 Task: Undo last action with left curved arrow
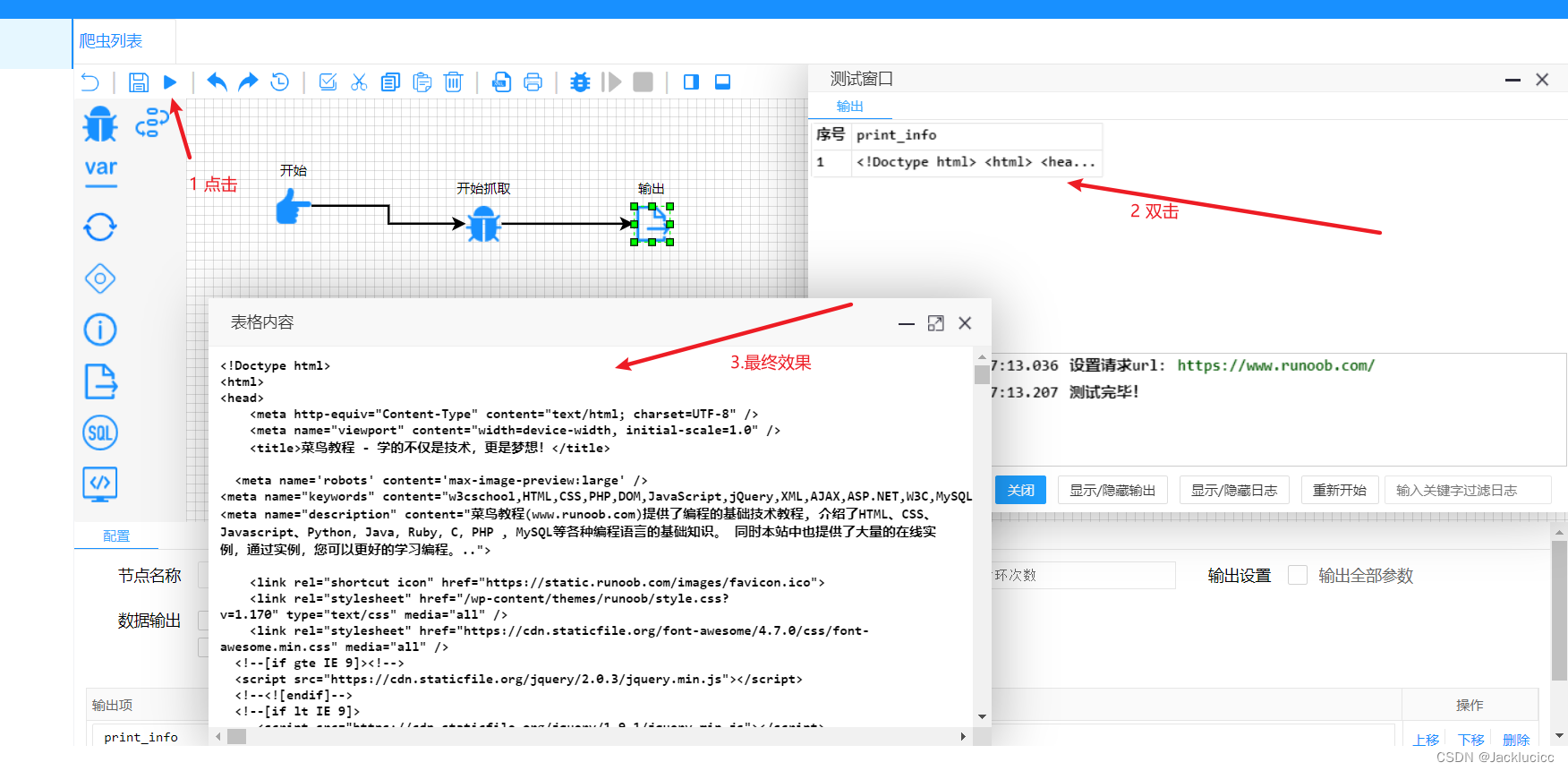(x=217, y=82)
